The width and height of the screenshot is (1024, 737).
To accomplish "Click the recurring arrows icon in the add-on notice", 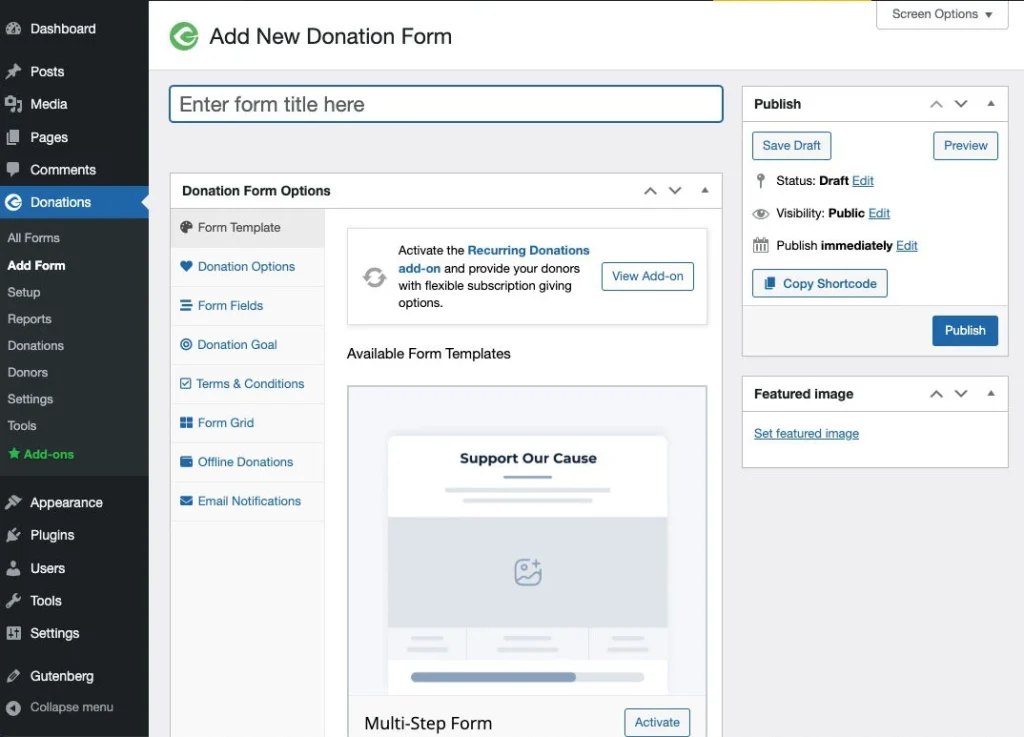I will click(x=375, y=277).
